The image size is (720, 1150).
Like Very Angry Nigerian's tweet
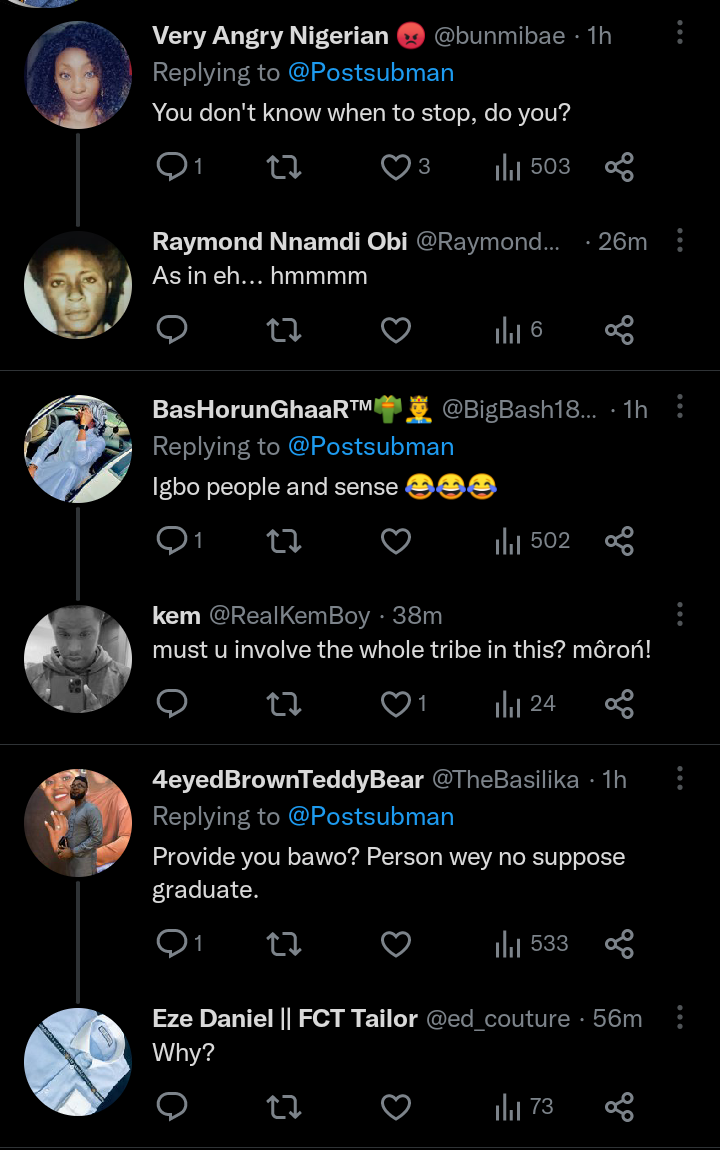(x=397, y=166)
